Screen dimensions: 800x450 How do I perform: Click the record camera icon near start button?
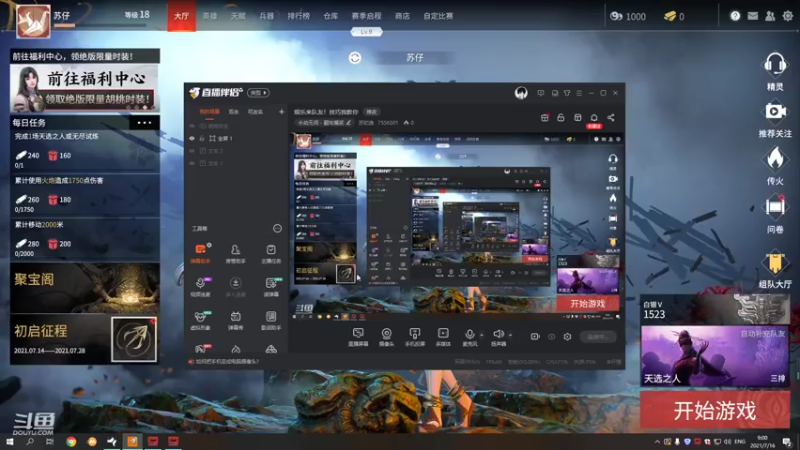point(535,337)
